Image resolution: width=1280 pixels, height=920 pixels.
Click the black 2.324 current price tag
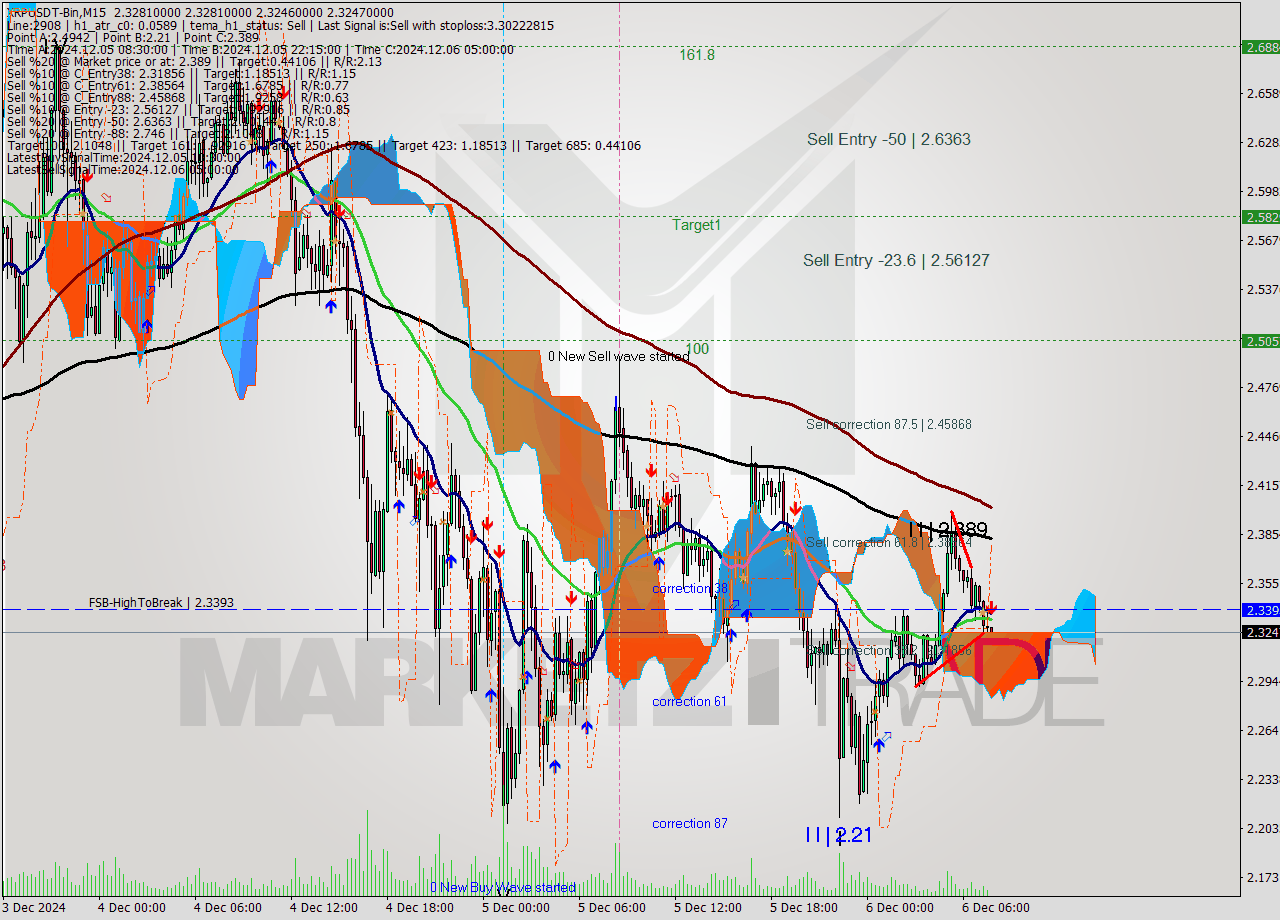[x=1260, y=632]
